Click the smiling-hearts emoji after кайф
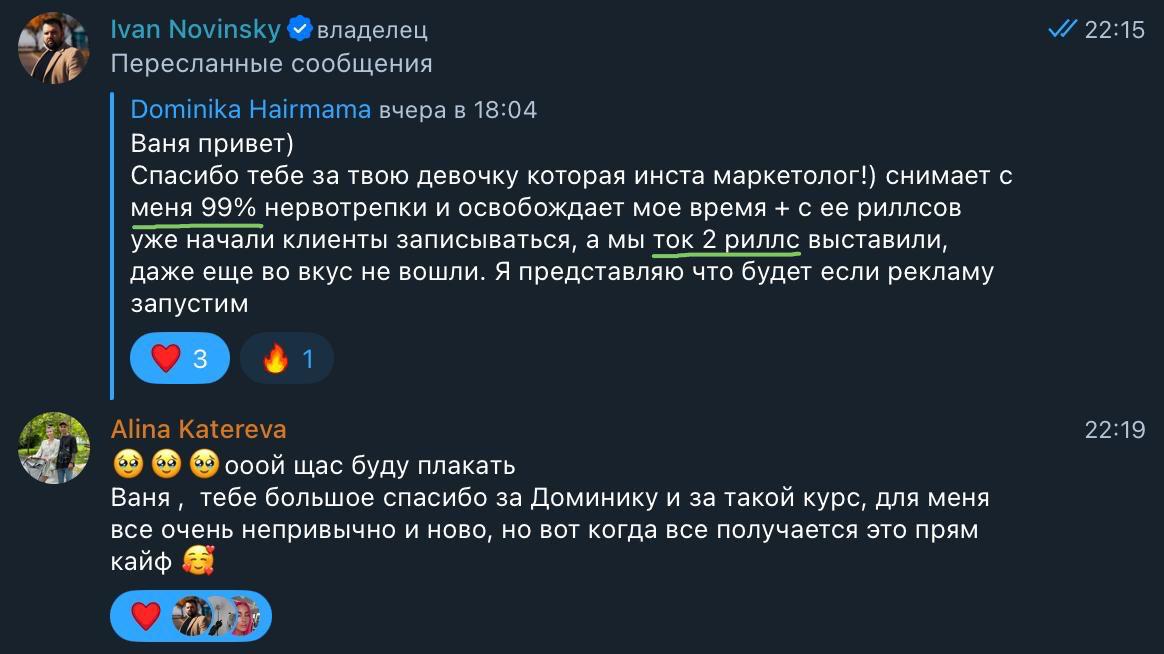1164x654 pixels. point(198,563)
